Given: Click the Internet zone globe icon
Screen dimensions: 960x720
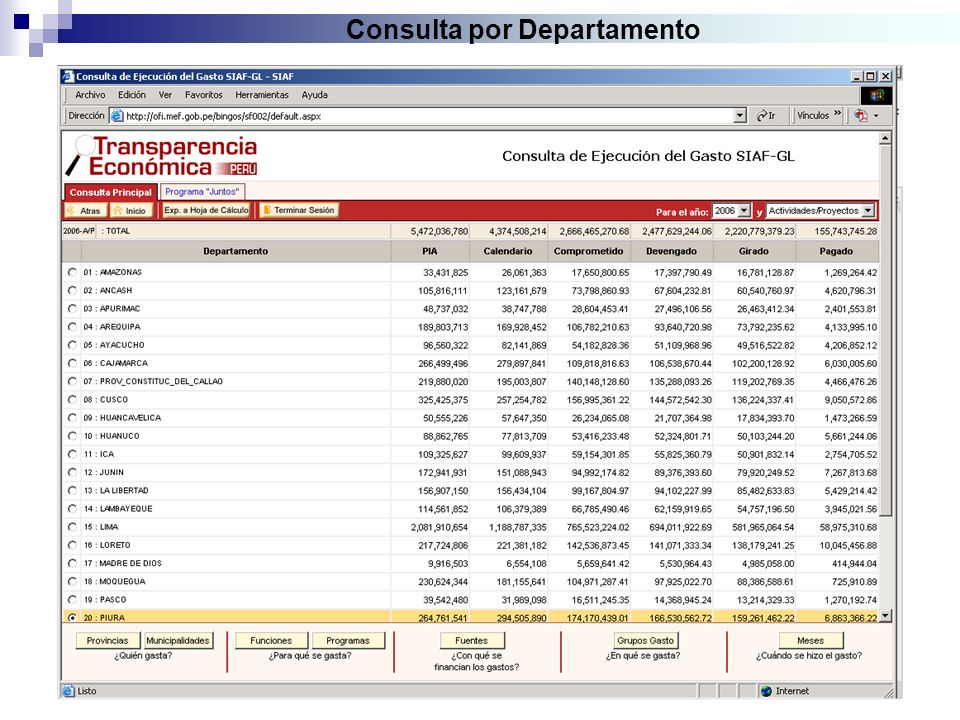Looking at the screenshot, I should [x=767, y=691].
